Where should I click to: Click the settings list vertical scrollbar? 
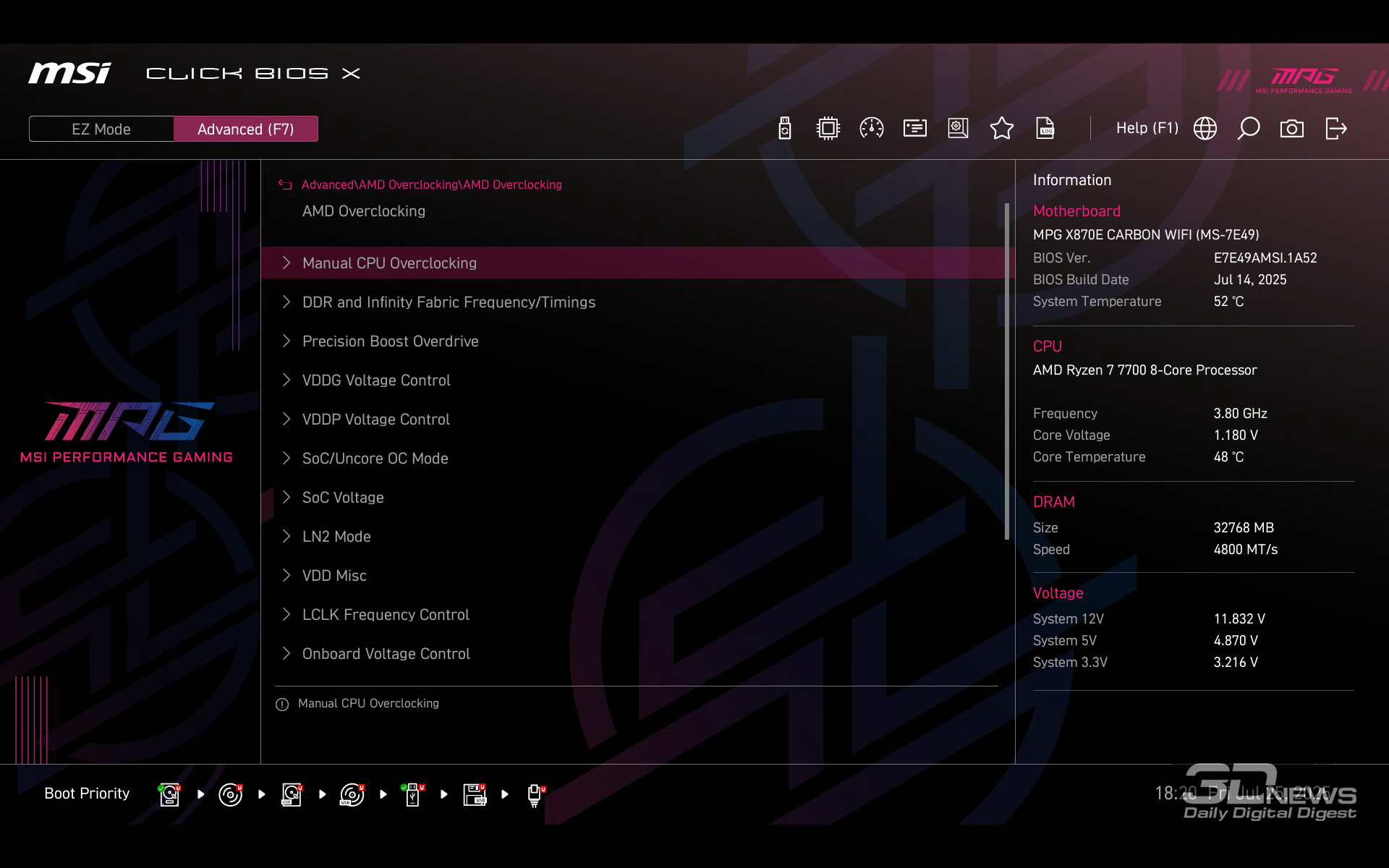[1007, 371]
